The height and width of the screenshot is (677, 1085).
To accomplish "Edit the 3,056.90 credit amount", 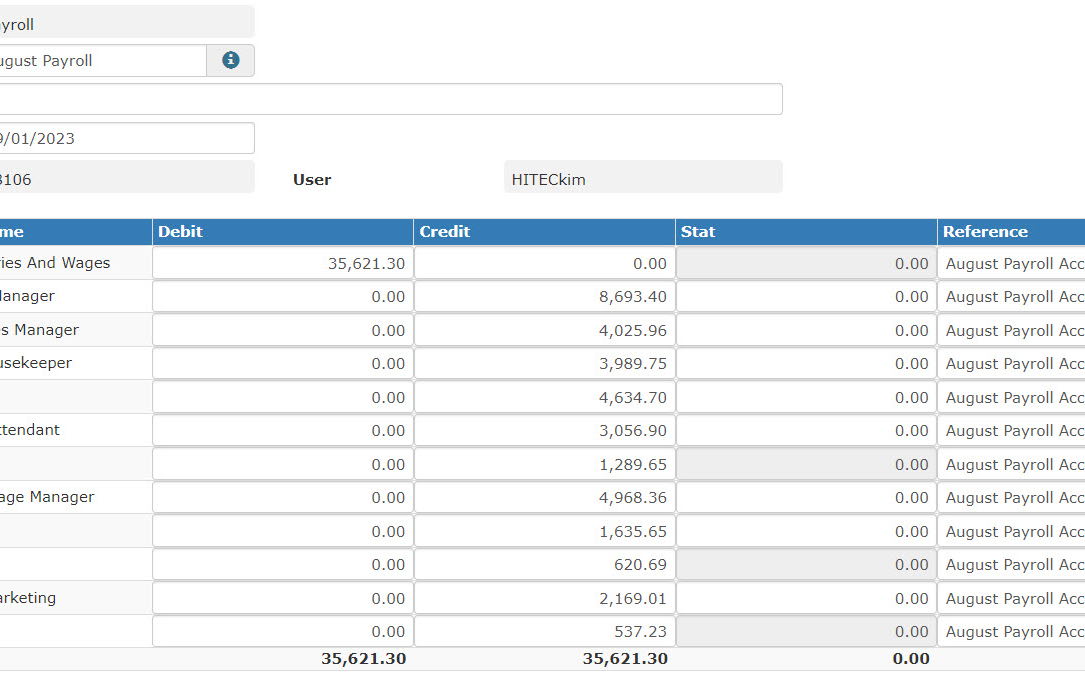I will [544, 431].
